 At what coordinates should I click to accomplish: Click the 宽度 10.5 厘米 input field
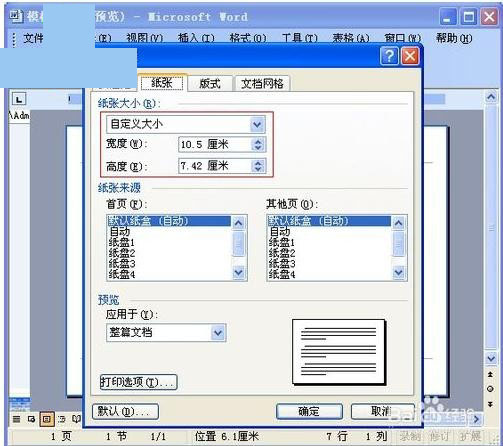pyautogui.click(x=215, y=145)
